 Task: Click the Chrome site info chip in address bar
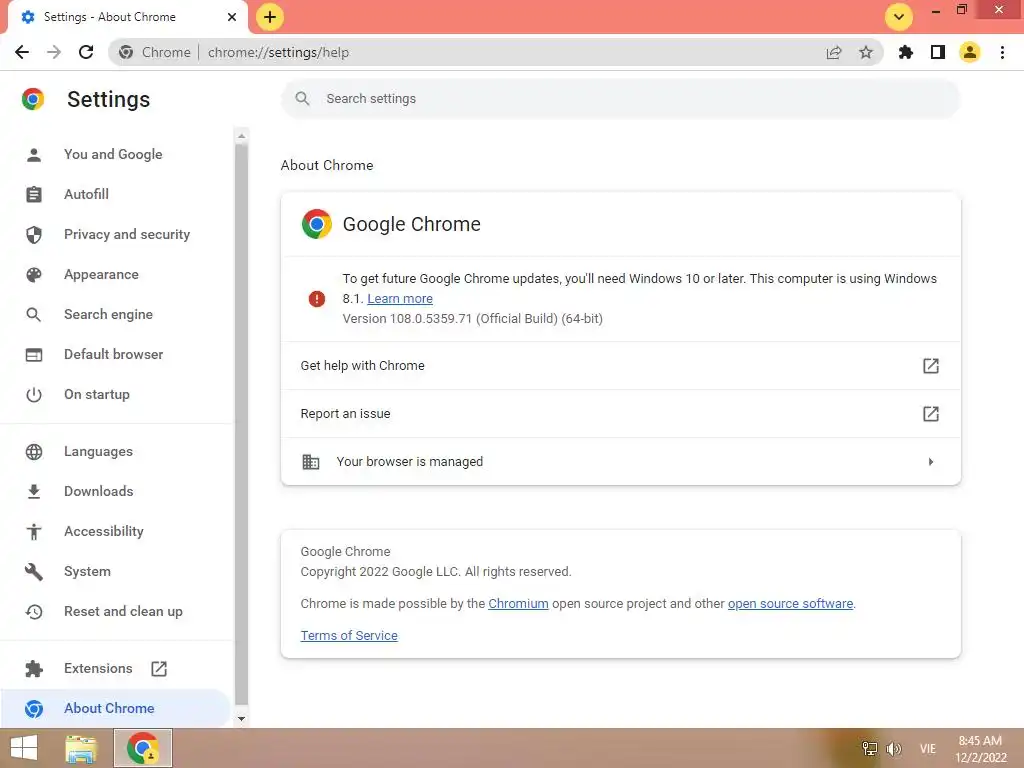click(x=155, y=52)
